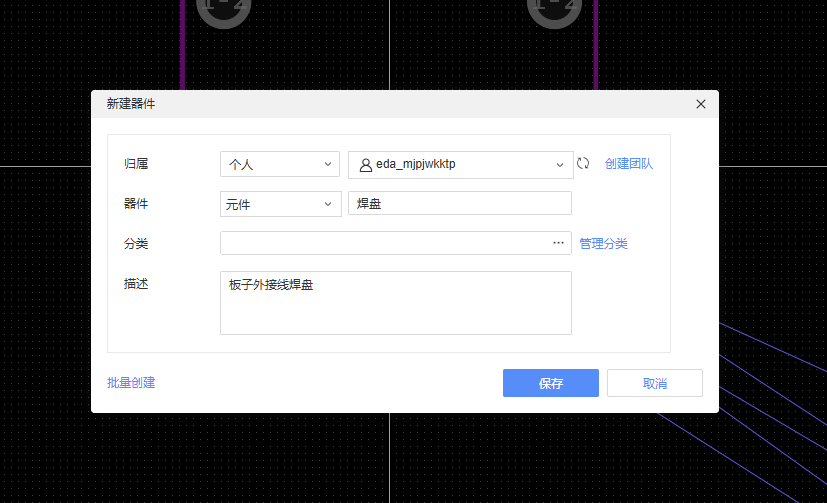
Task: Save the new device with 保存
Action: 551,383
